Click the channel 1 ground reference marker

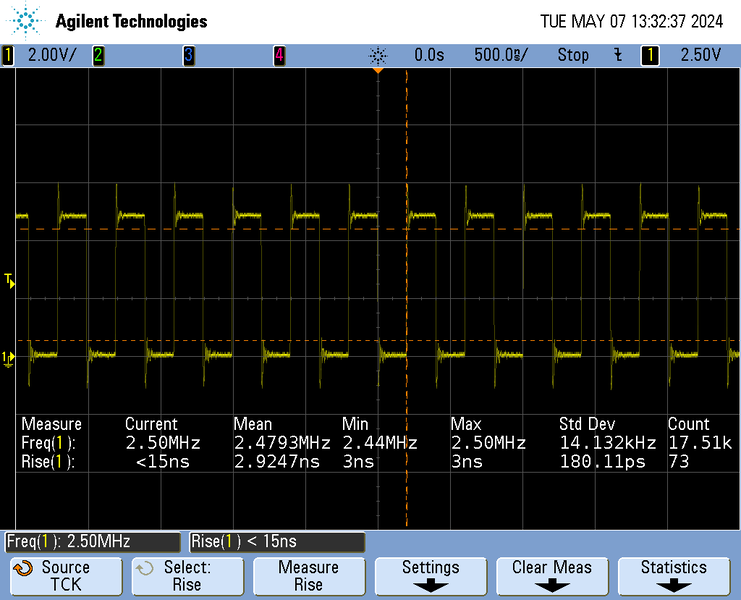[8, 359]
